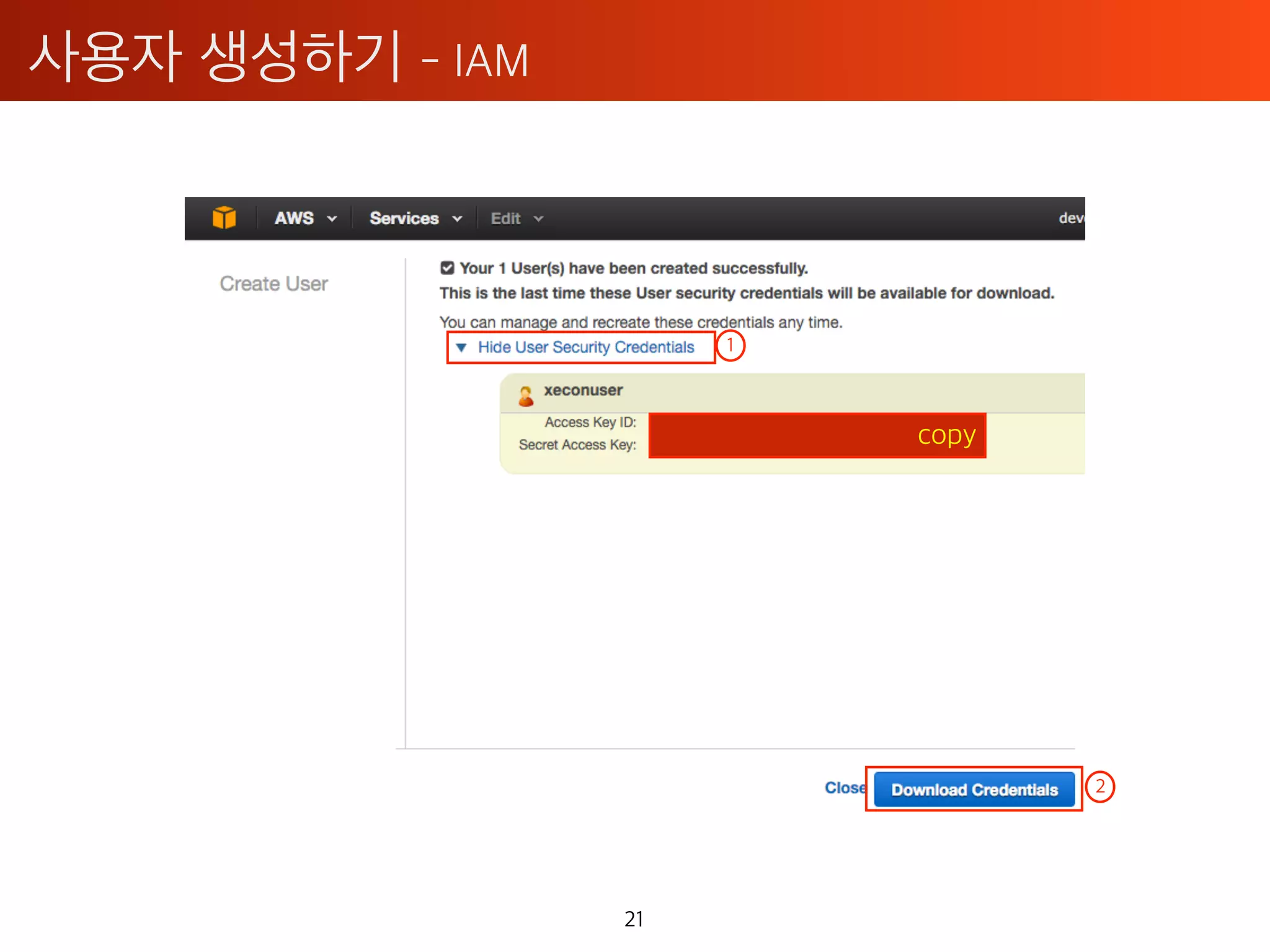
Task: Click the xeconuser avatar icon
Action: point(526,395)
